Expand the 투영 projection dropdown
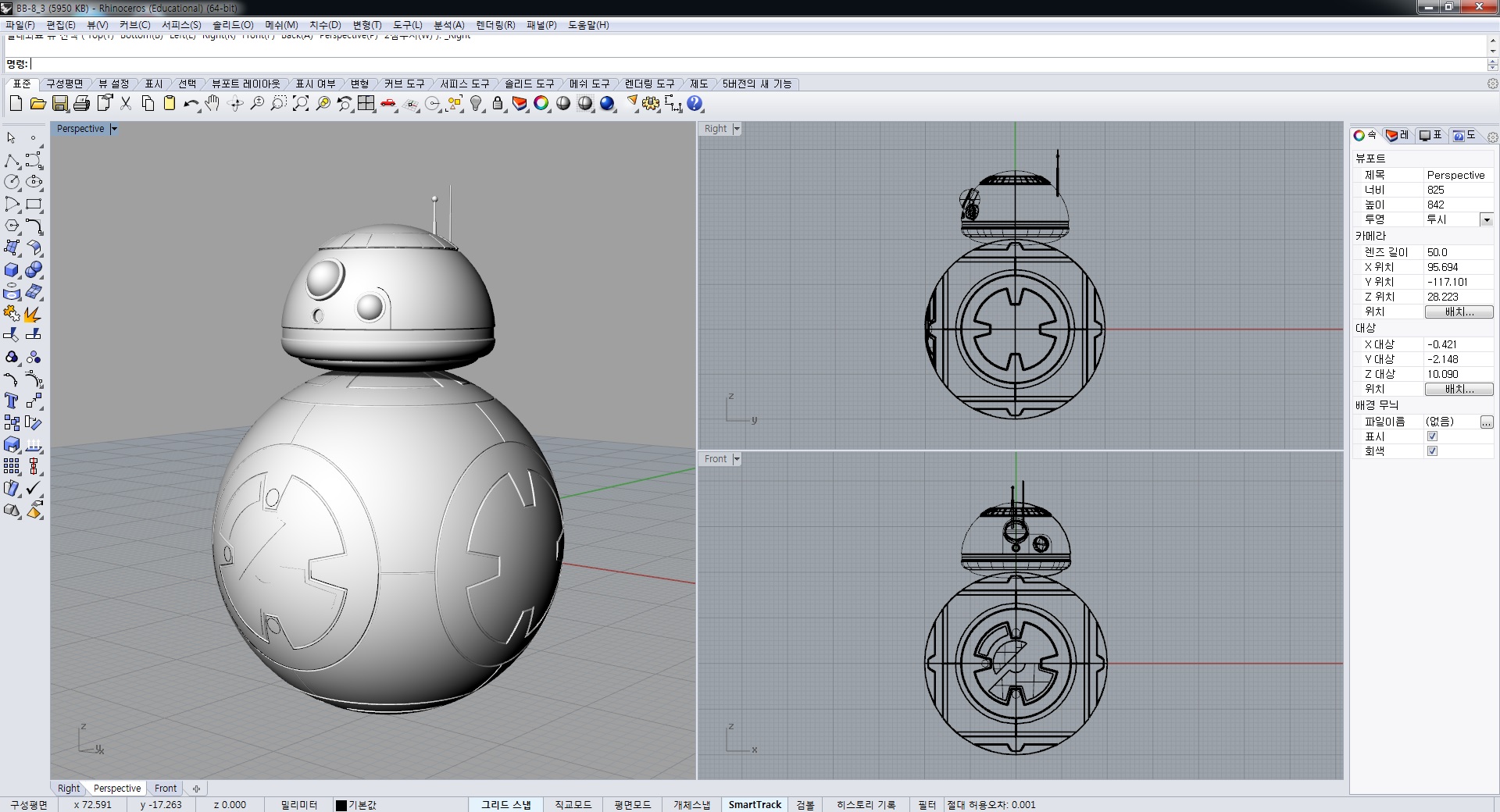1500x812 pixels. 1487,220
